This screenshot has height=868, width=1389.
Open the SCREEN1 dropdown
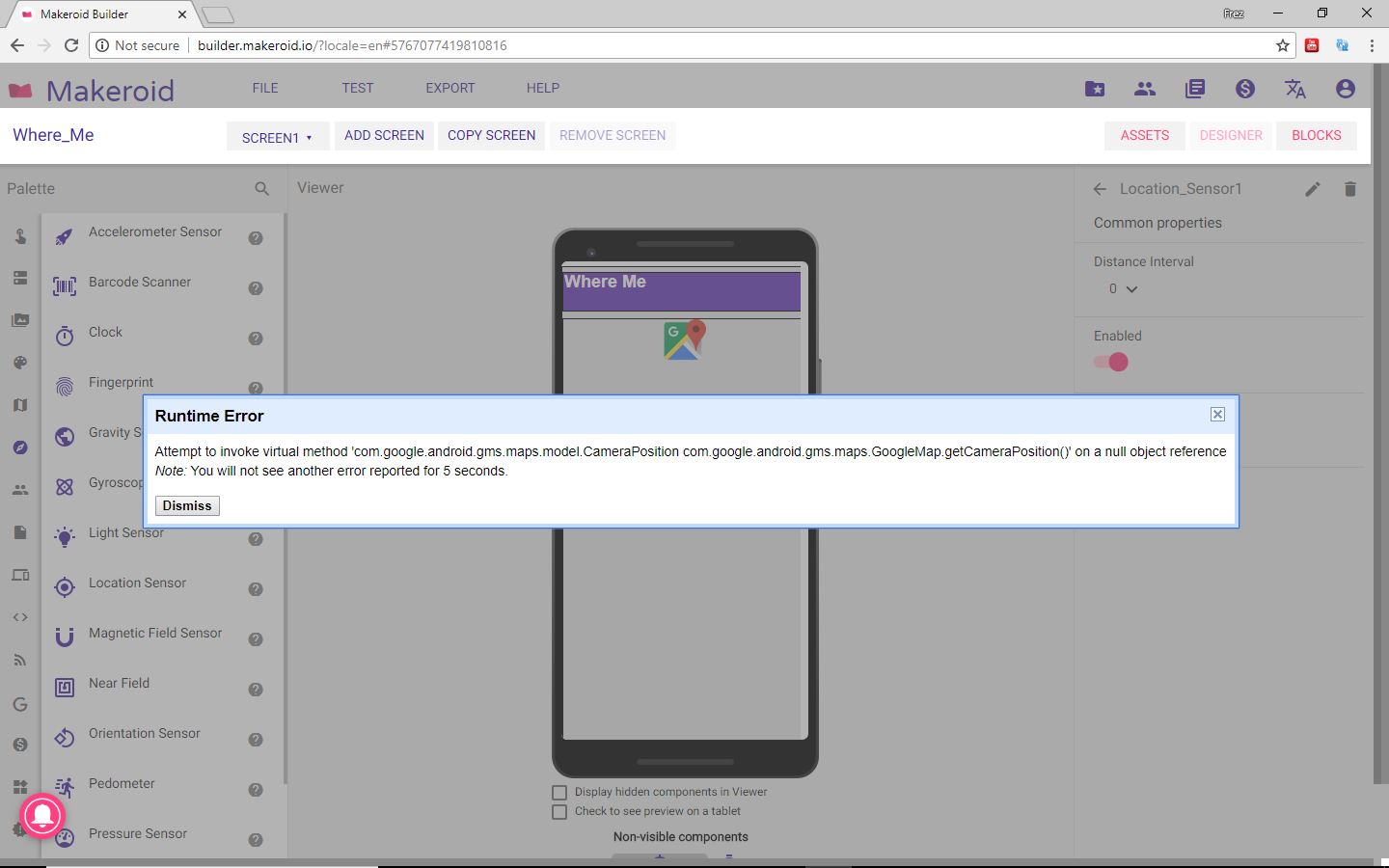278,137
